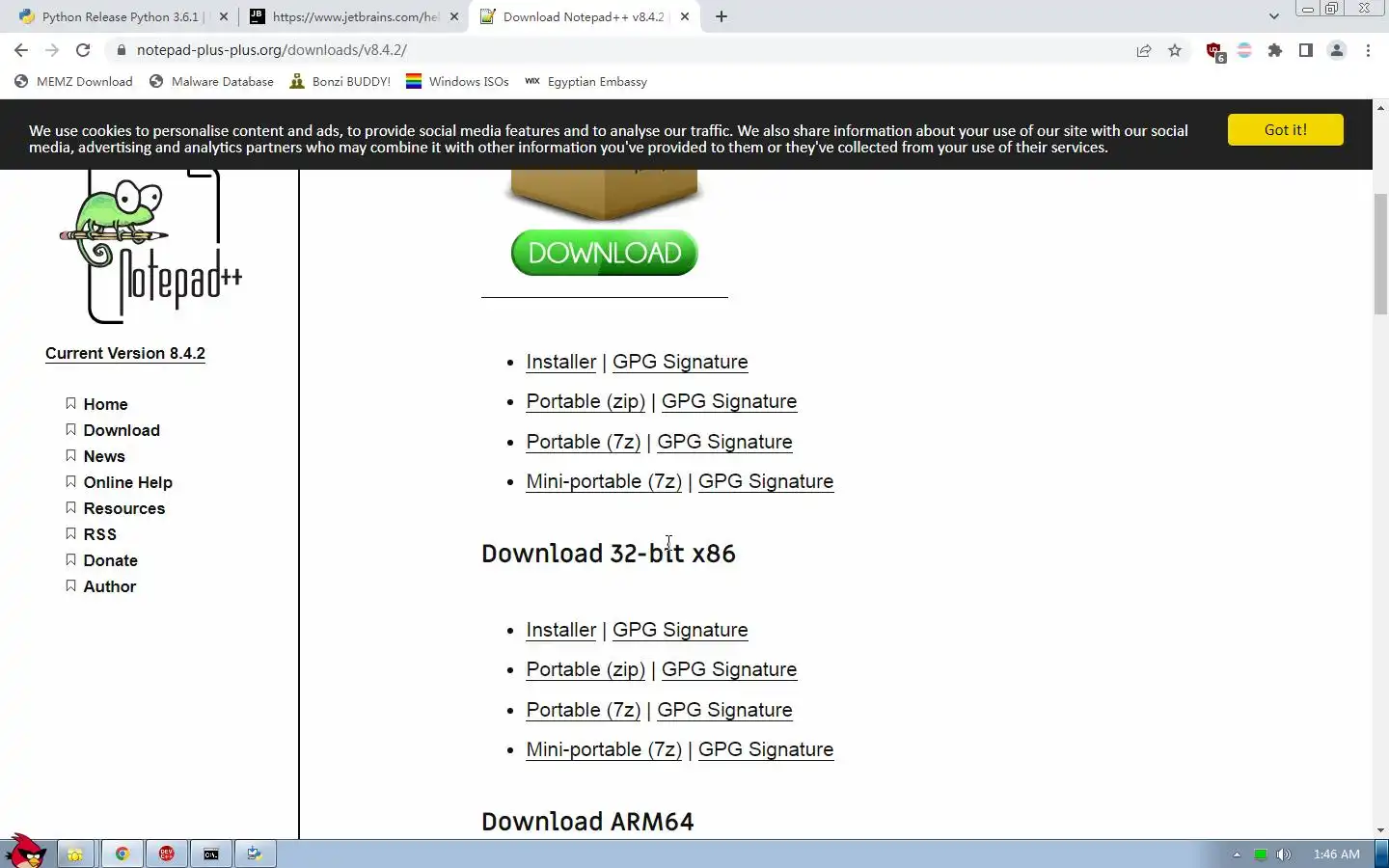Bookmark this page with star icon
The width and height of the screenshot is (1389, 868).
(1175, 50)
